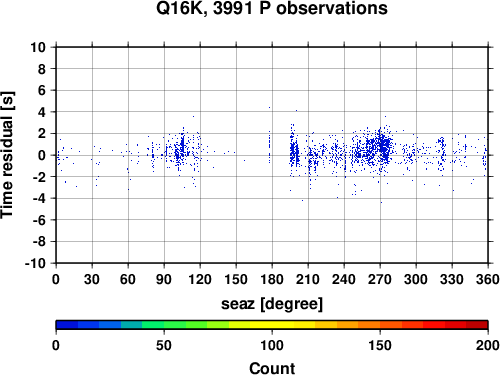Click the colorbar tick label 150
This screenshot has height=375, width=500.
click(x=380, y=345)
